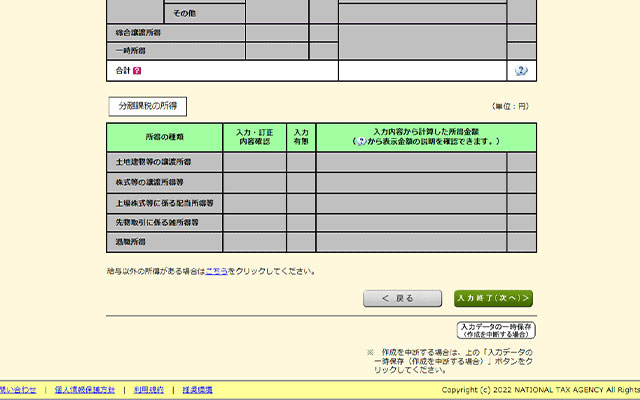Go back with the 戻る button
This screenshot has height=400, width=640.
[402, 298]
